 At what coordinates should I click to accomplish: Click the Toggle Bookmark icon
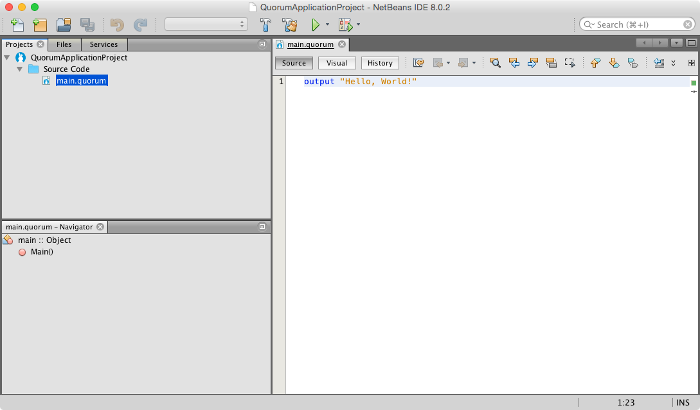click(x=633, y=63)
